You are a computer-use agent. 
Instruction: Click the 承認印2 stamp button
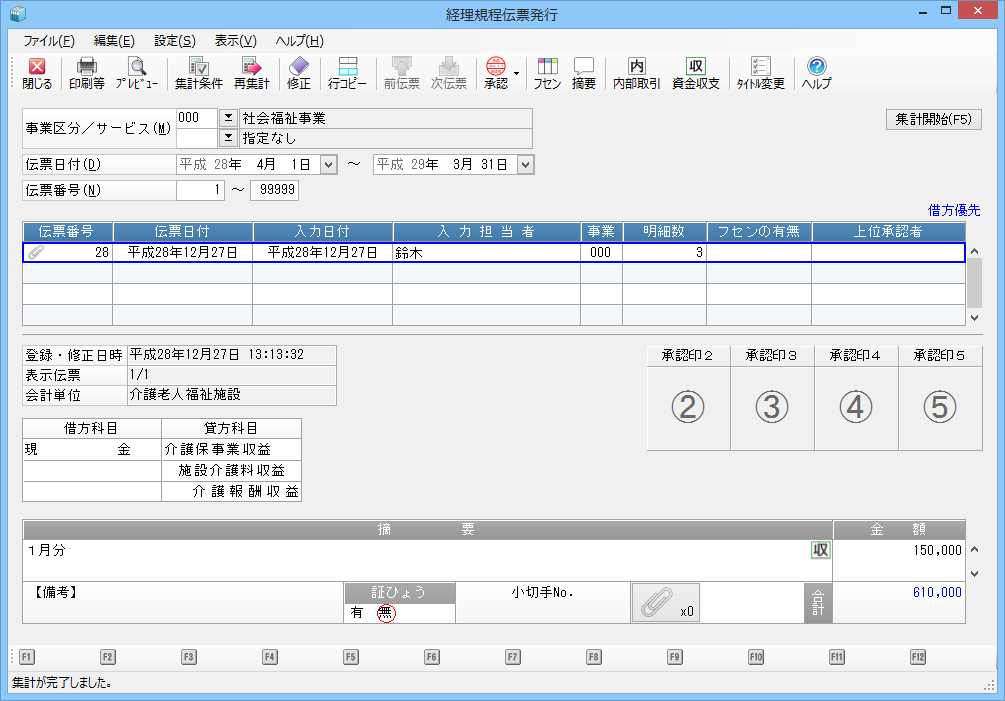click(x=687, y=406)
